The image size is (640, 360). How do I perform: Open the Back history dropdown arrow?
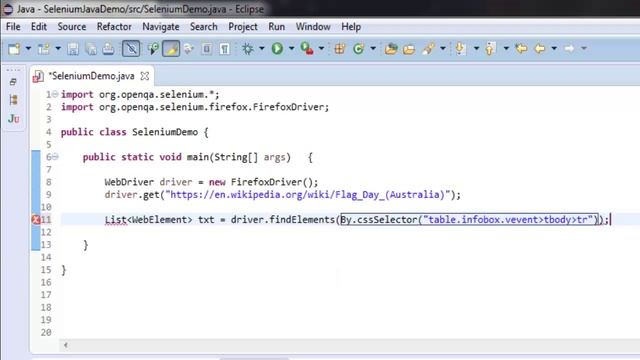tap(554, 49)
